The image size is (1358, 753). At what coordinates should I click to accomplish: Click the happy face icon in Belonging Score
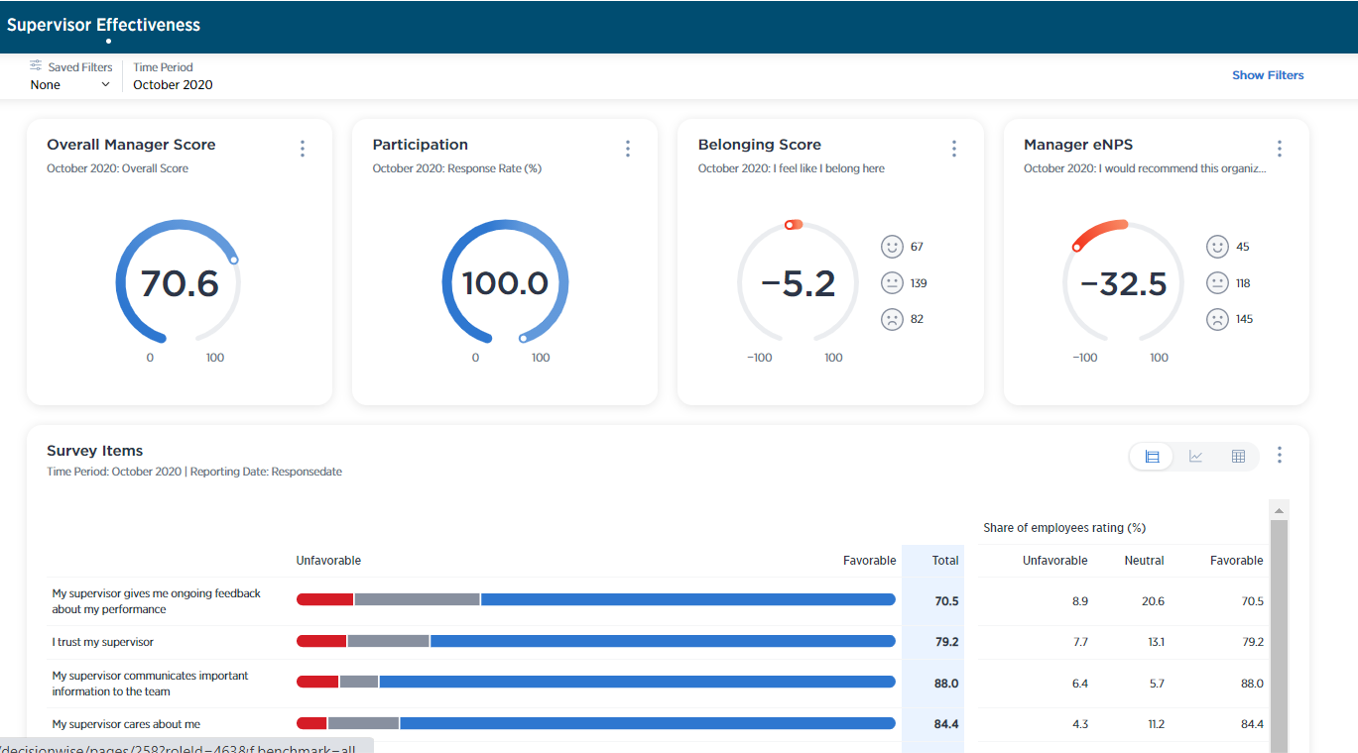[x=891, y=246]
